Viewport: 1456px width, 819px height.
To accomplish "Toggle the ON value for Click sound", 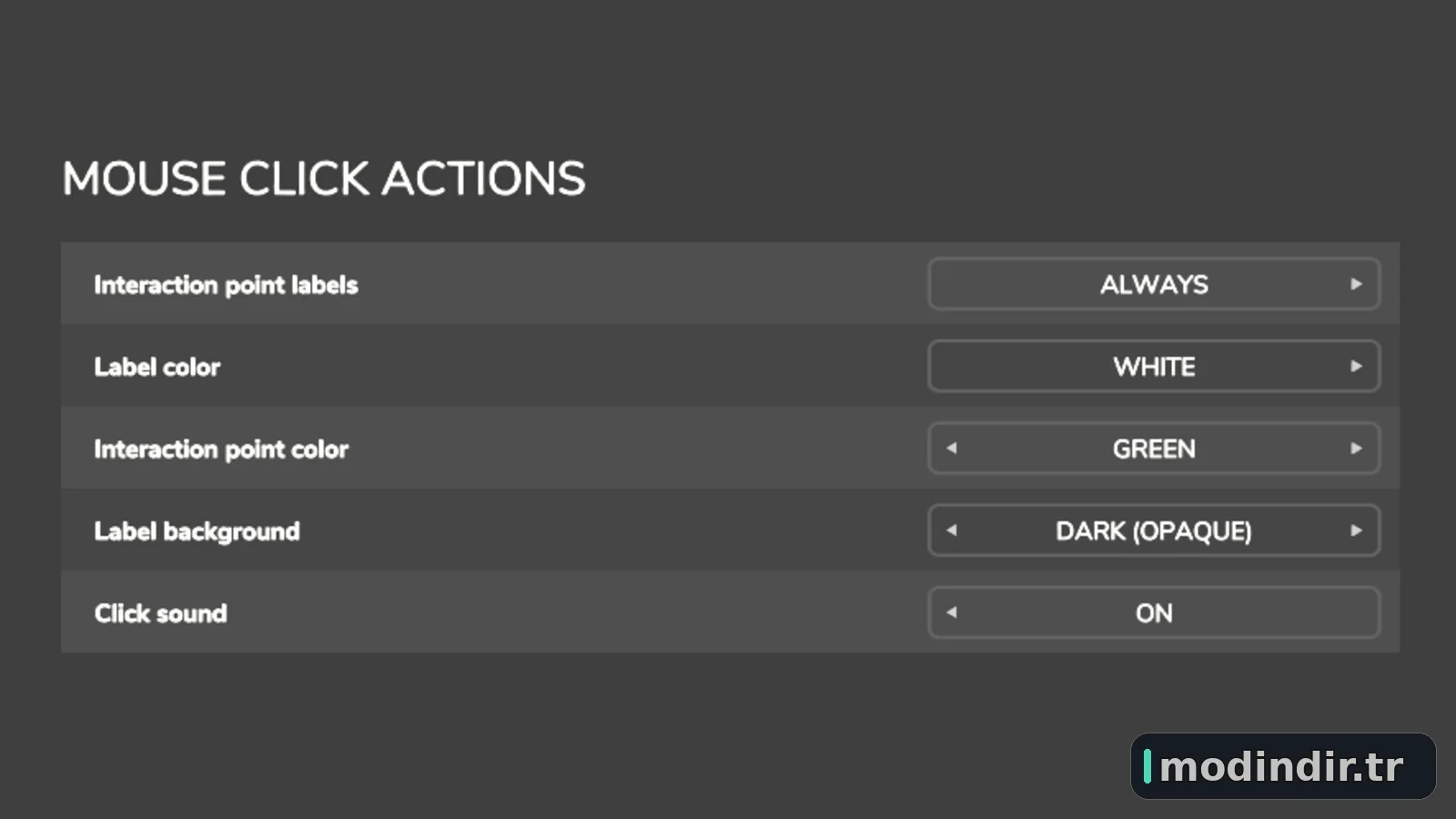I will [x=1154, y=612].
